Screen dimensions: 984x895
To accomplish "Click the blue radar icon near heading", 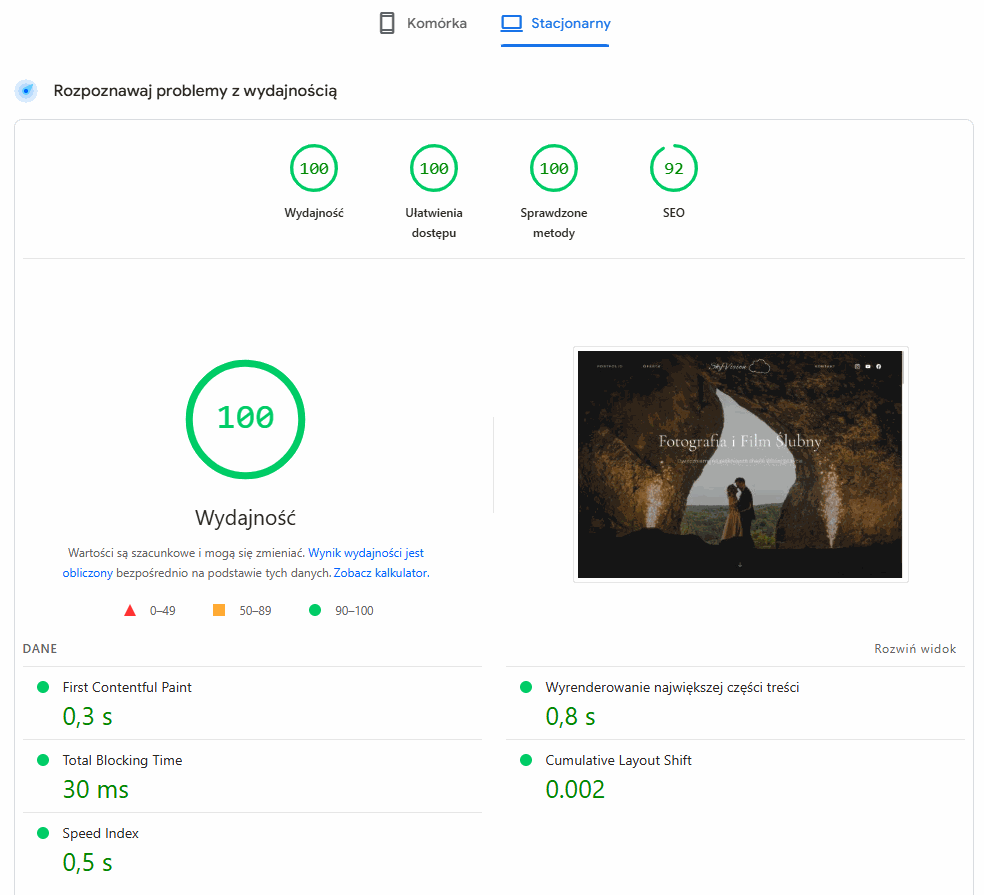I will click(26, 91).
